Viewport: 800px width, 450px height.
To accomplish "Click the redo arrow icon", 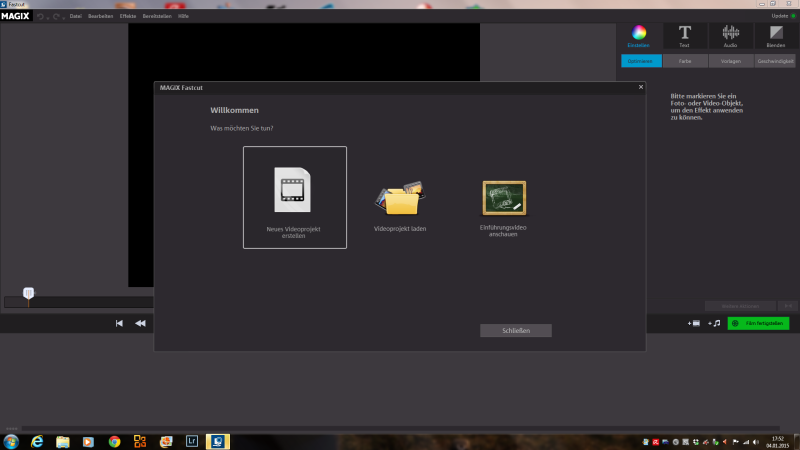I will coord(56,16).
